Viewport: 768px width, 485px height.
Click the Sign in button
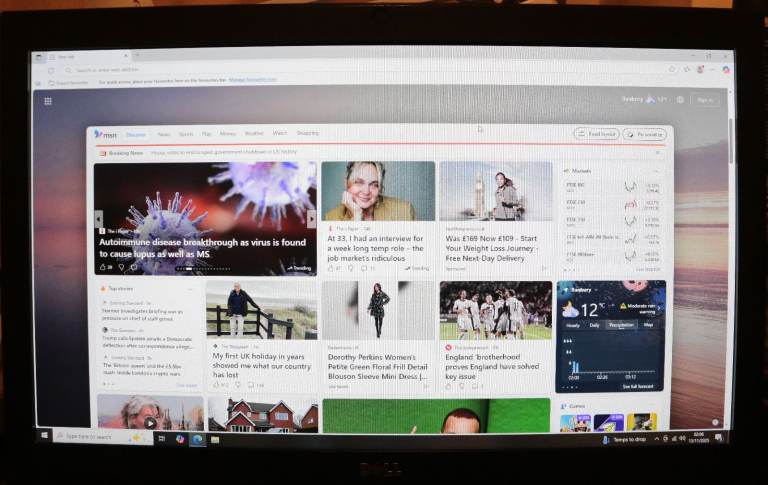click(705, 100)
